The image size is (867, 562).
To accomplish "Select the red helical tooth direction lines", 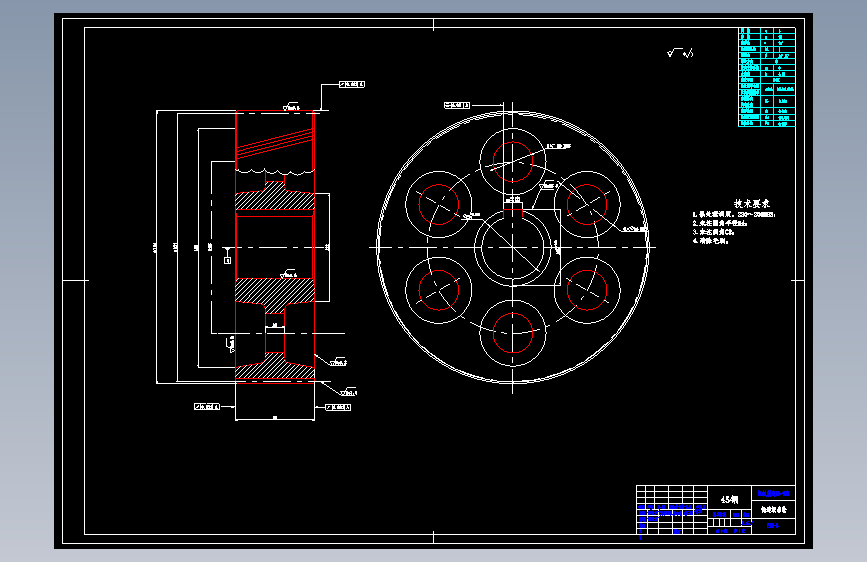I will click(275, 143).
